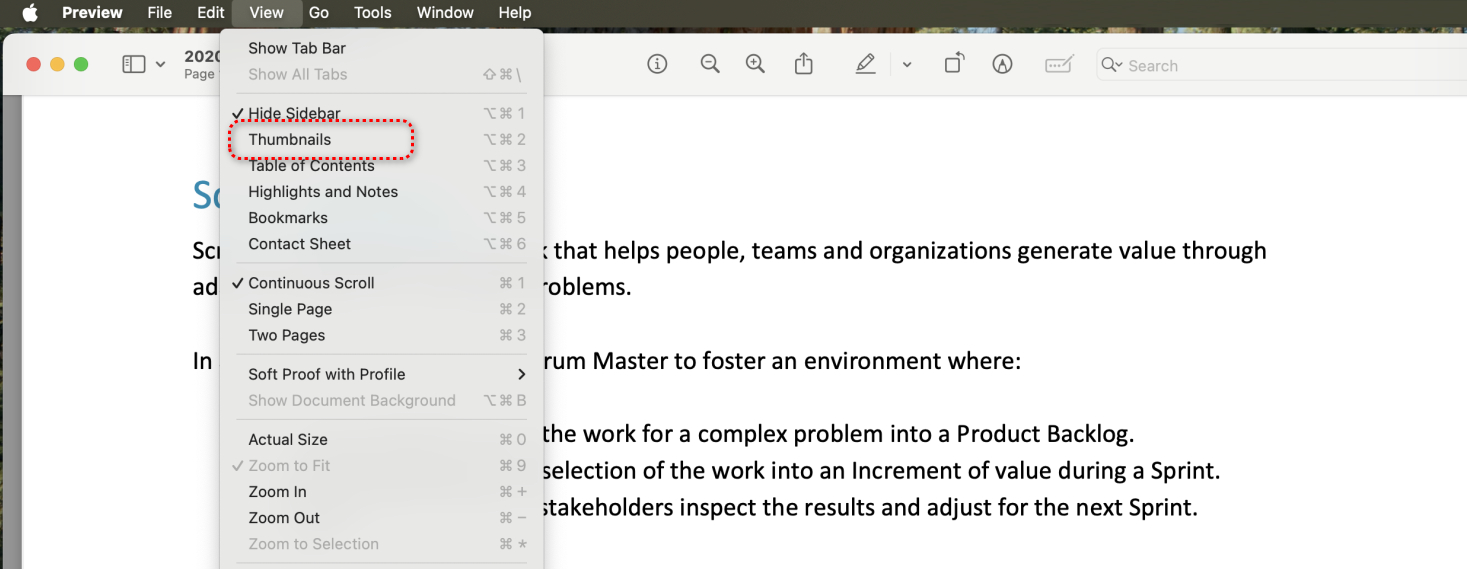Open the Apple menu
The image size is (1467, 569).
[x=29, y=13]
